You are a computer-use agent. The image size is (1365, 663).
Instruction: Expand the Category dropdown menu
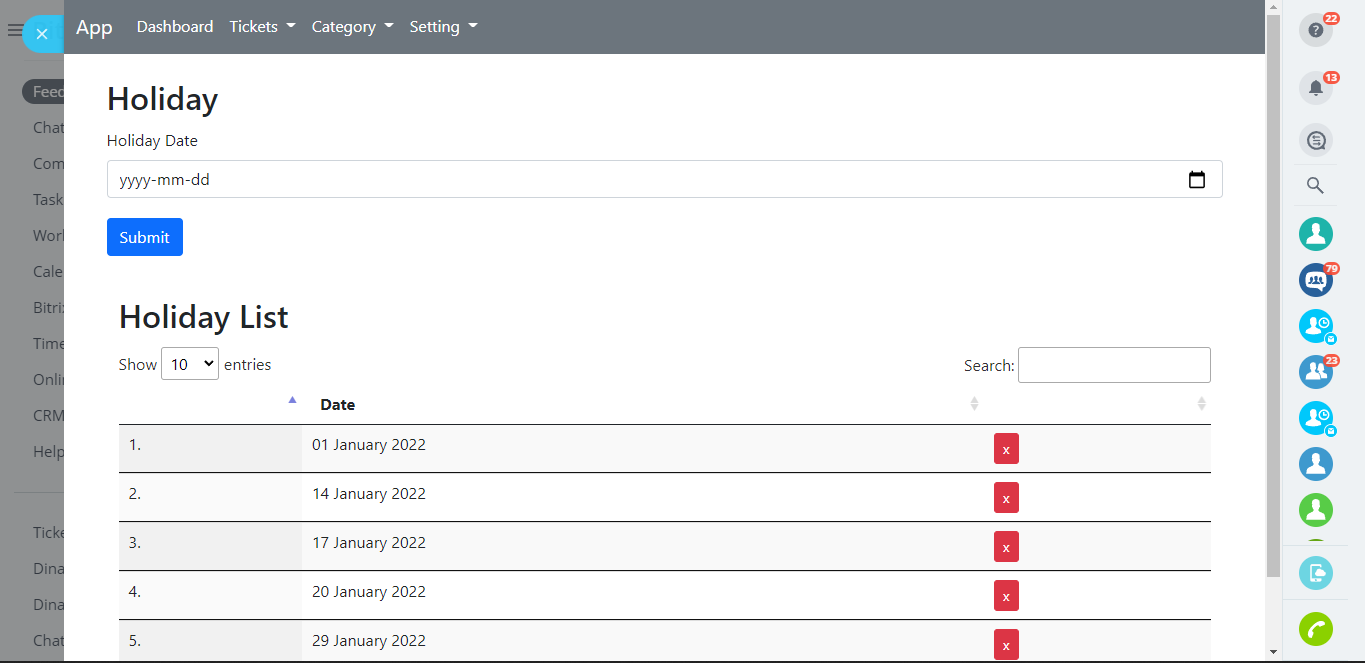tap(352, 27)
